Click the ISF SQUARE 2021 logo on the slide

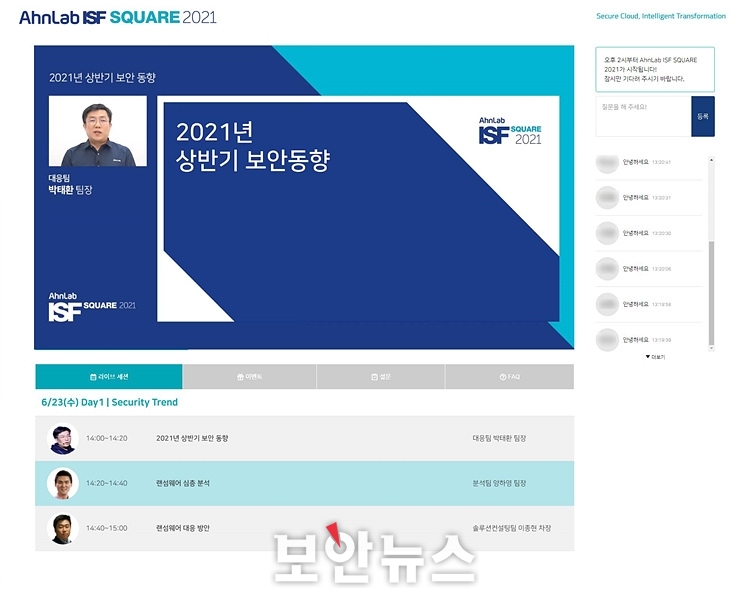point(510,131)
